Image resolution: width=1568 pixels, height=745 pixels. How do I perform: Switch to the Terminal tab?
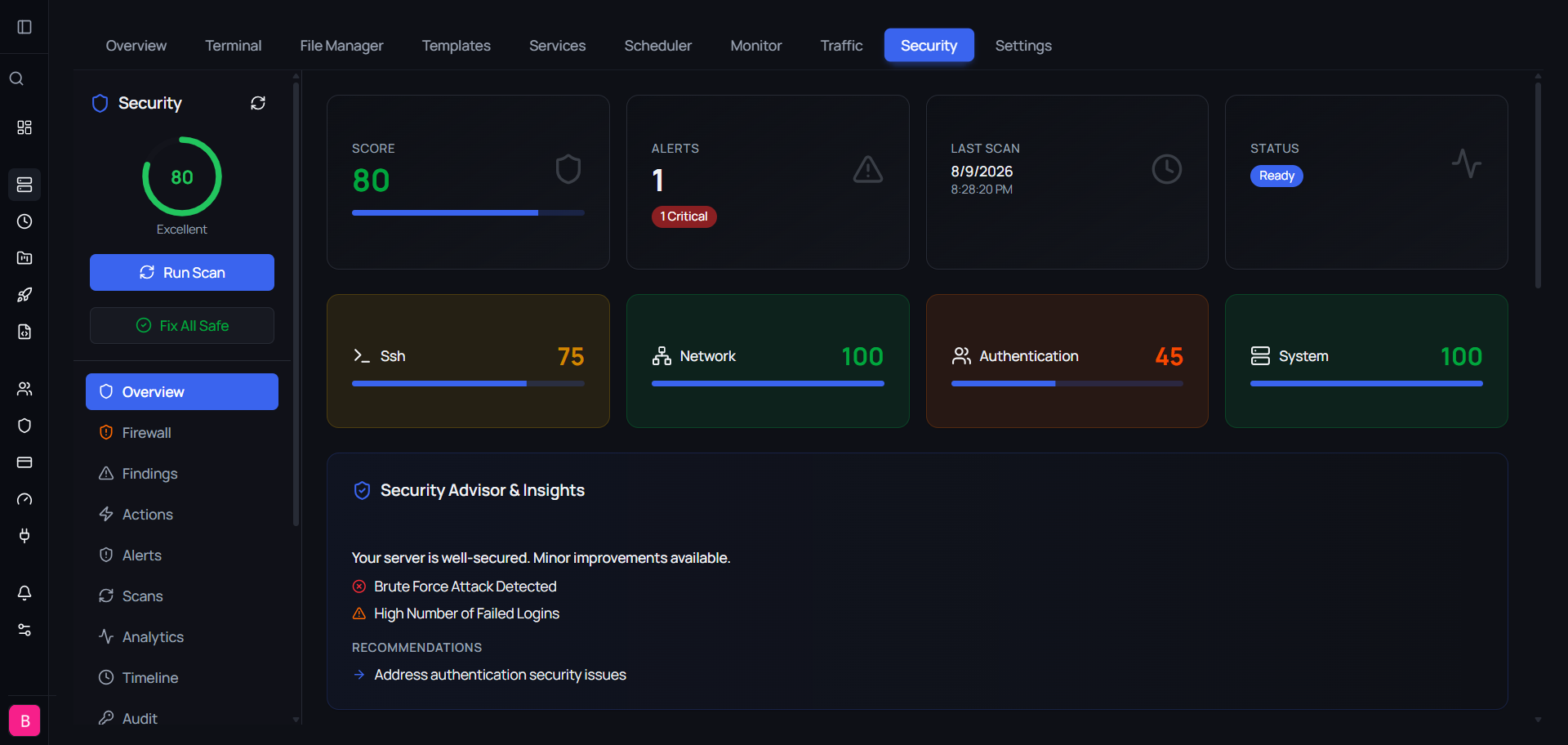234,46
